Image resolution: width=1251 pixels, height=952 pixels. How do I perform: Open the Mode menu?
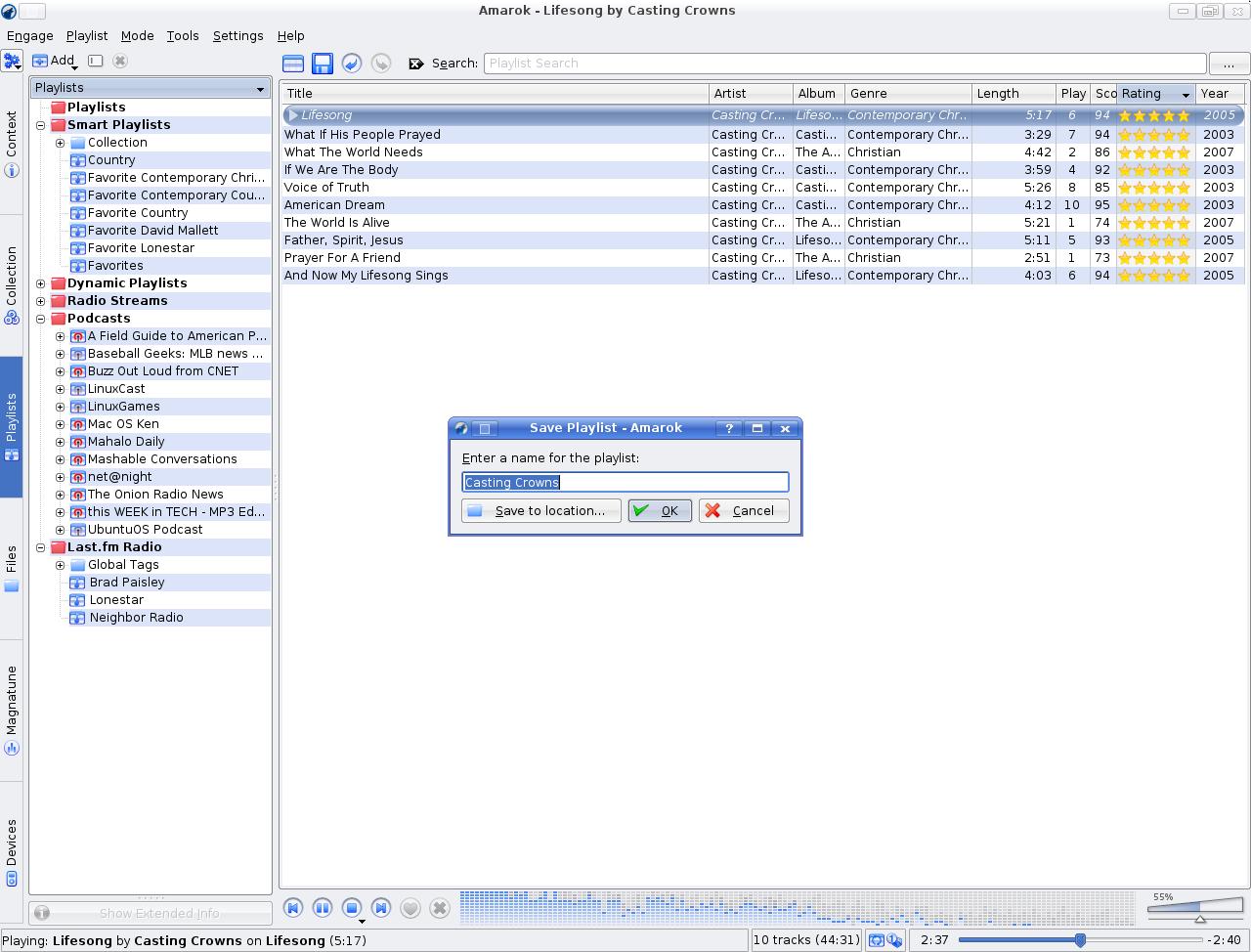coord(138,35)
